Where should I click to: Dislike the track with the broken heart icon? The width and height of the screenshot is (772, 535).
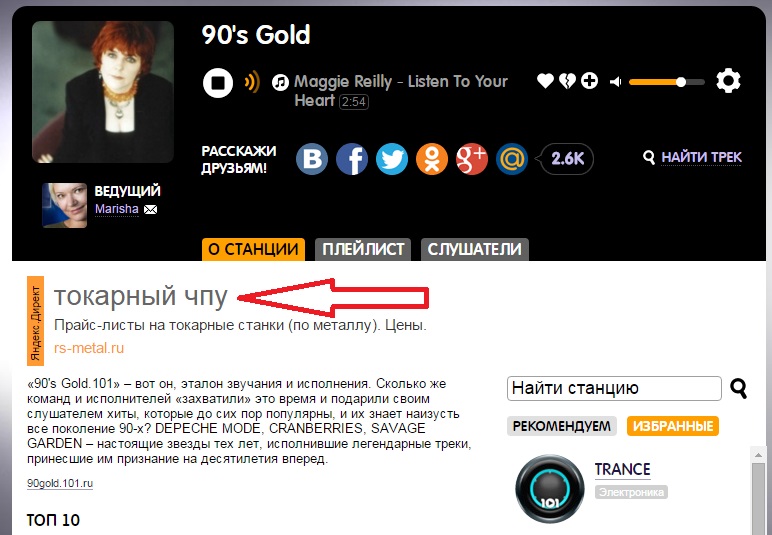[567, 81]
